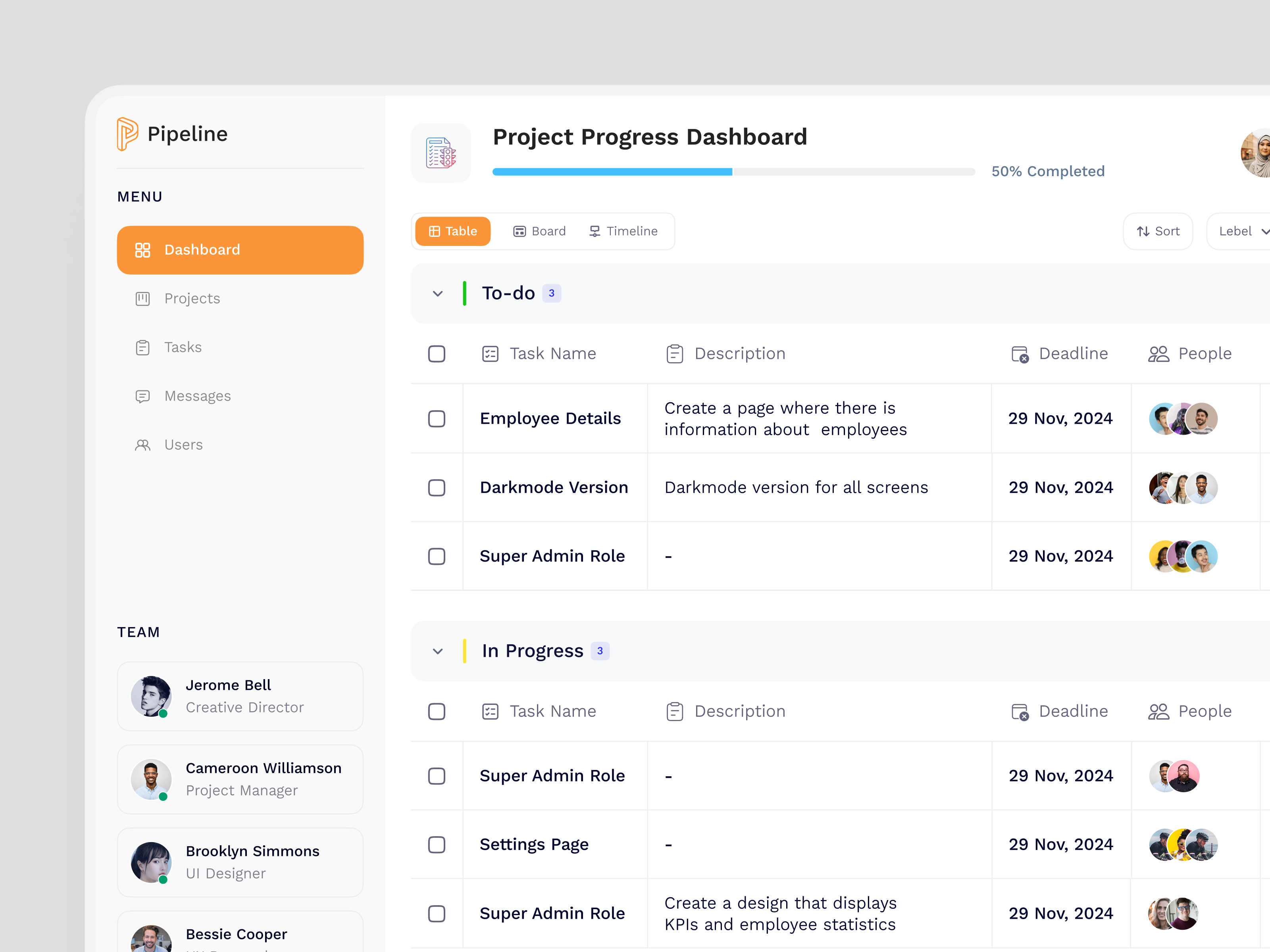Screen dimensions: 1270x952
Task: Open the Projects section via its folder icon
Action: 142,298
